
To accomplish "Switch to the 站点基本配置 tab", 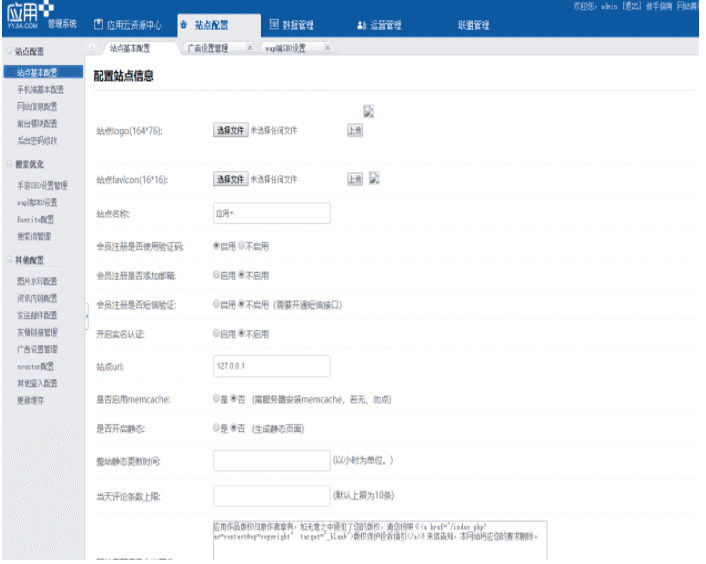I will [130, 48].
